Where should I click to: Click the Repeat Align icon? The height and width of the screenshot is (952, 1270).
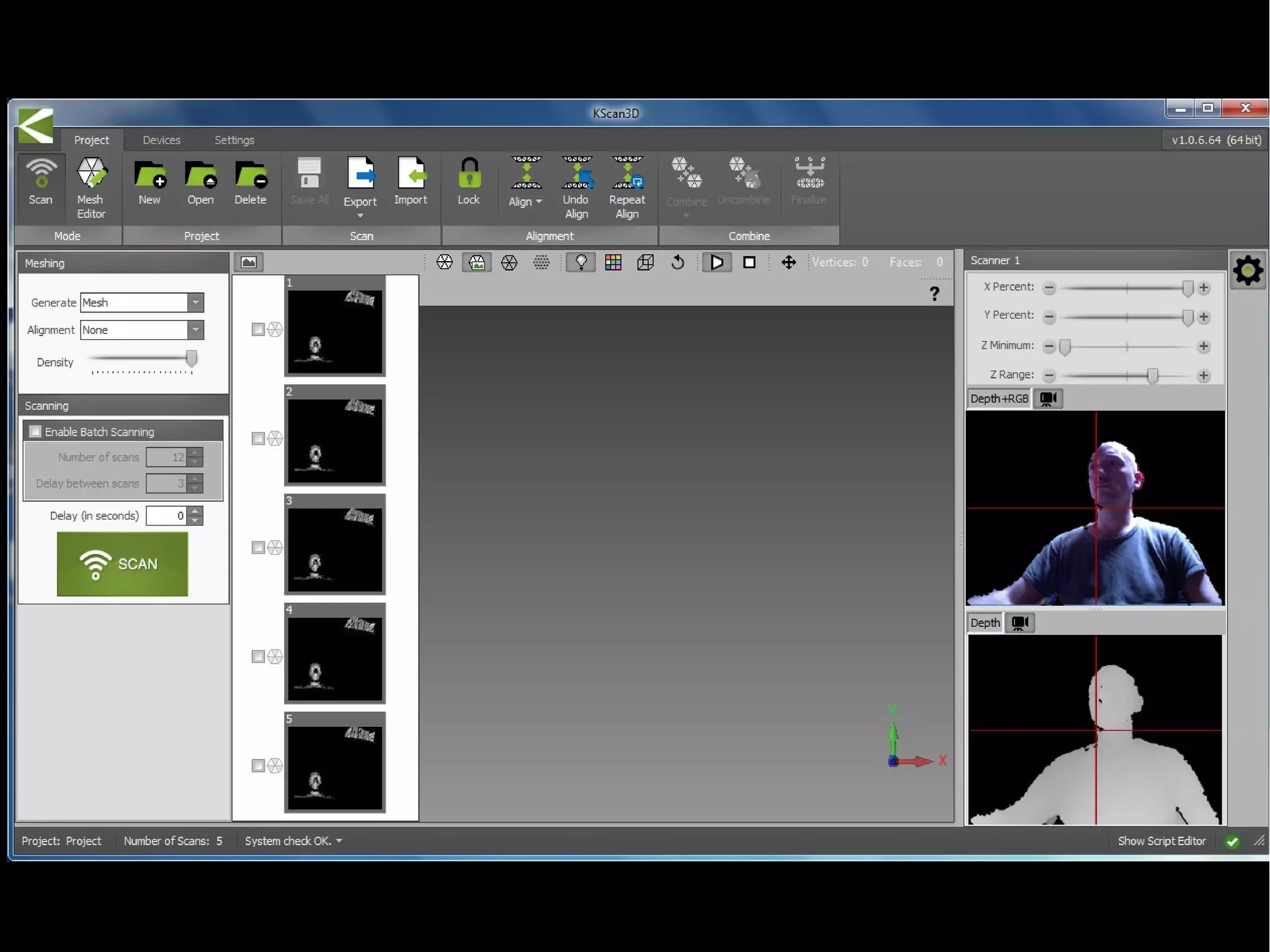click(627, 187)
